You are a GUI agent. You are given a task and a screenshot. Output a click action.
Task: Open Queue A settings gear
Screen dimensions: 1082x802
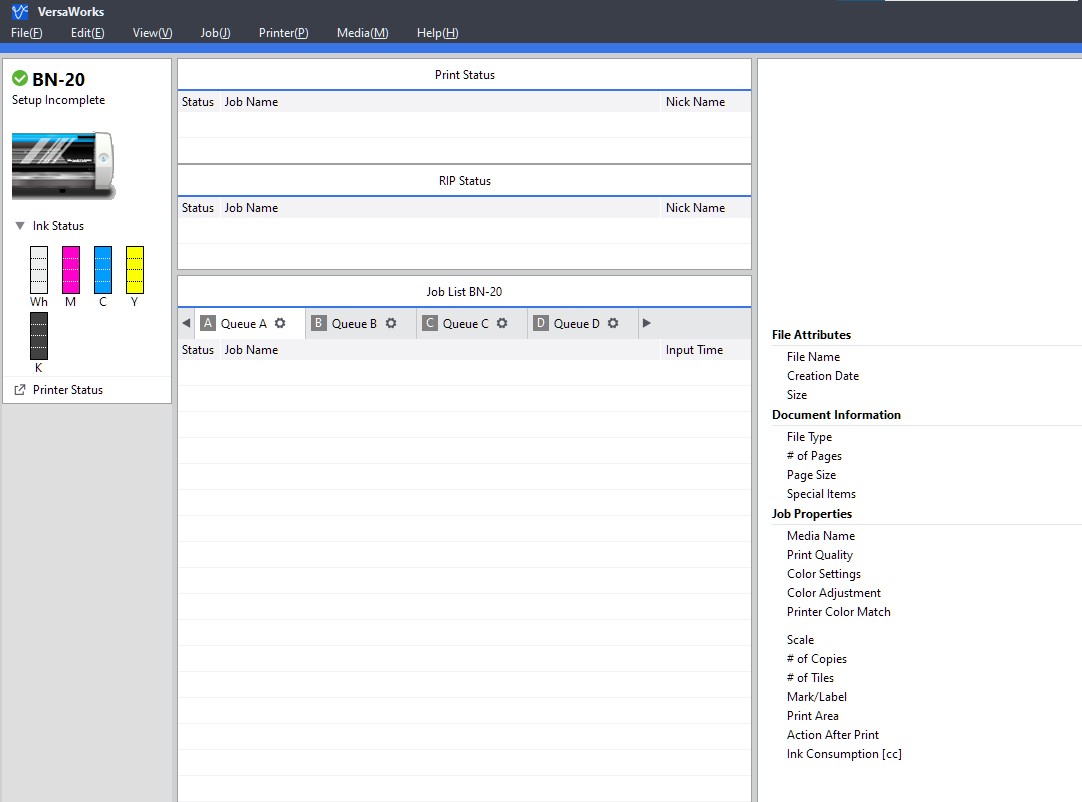coord(280,323)
